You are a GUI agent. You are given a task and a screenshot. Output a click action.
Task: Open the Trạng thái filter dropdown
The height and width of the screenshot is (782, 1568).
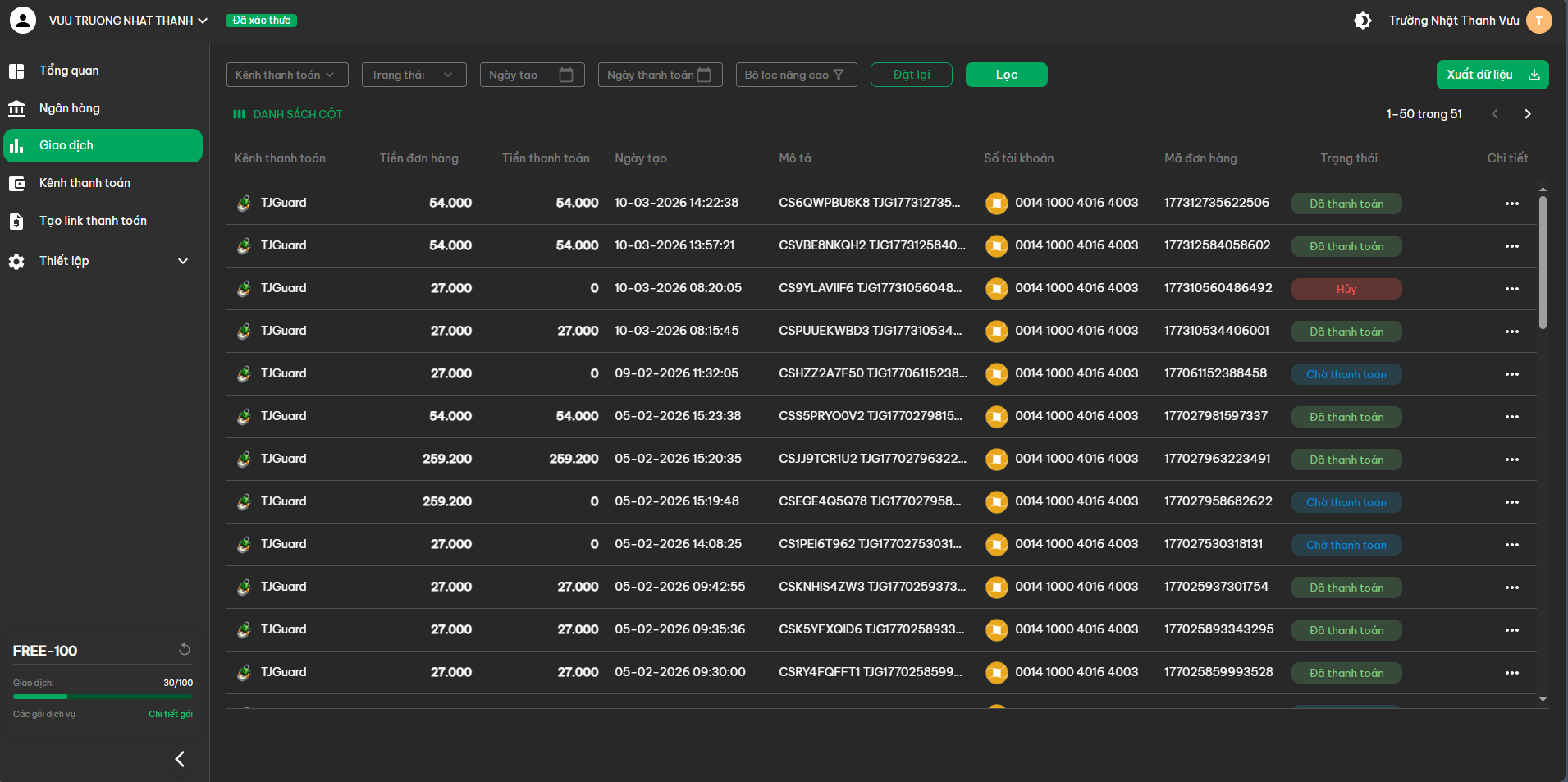[x=414, y=75]
